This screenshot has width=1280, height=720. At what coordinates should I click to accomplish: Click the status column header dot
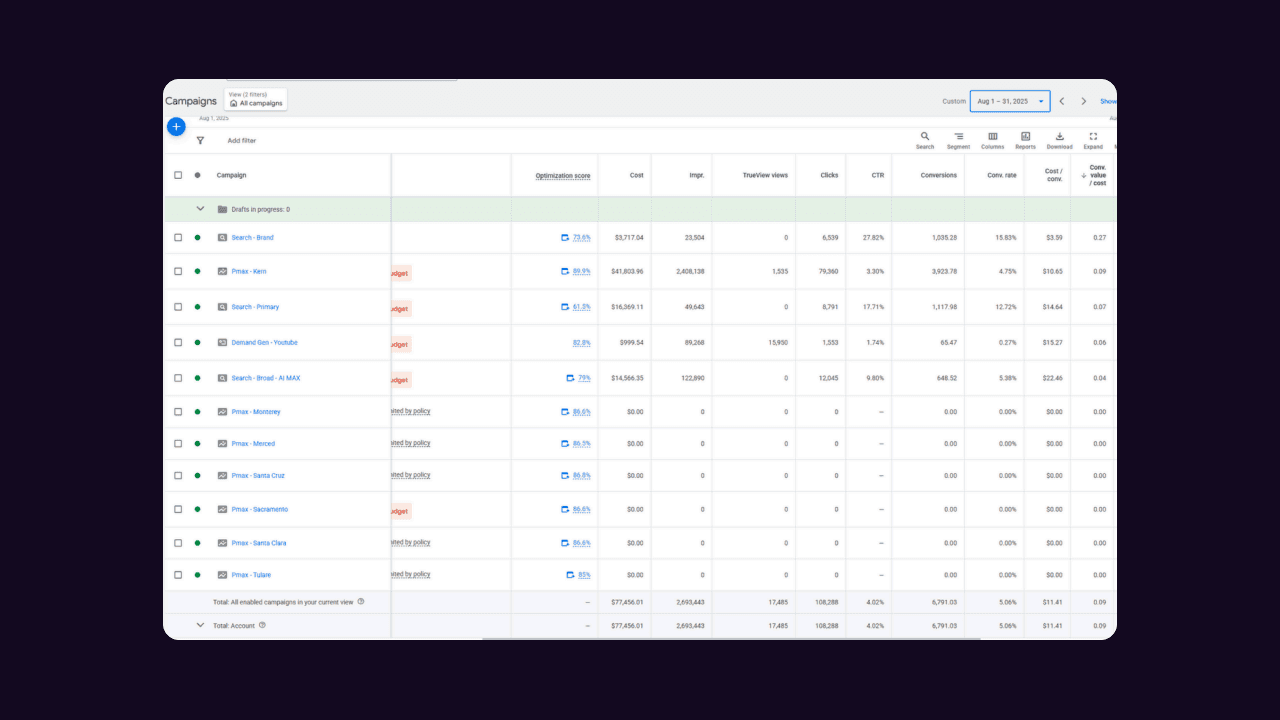[197, 175]
